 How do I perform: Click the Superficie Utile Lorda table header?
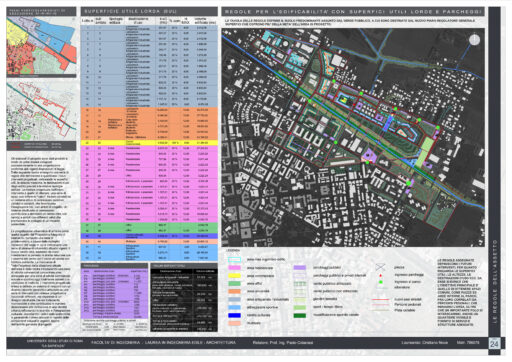click(x=149, y=11)
